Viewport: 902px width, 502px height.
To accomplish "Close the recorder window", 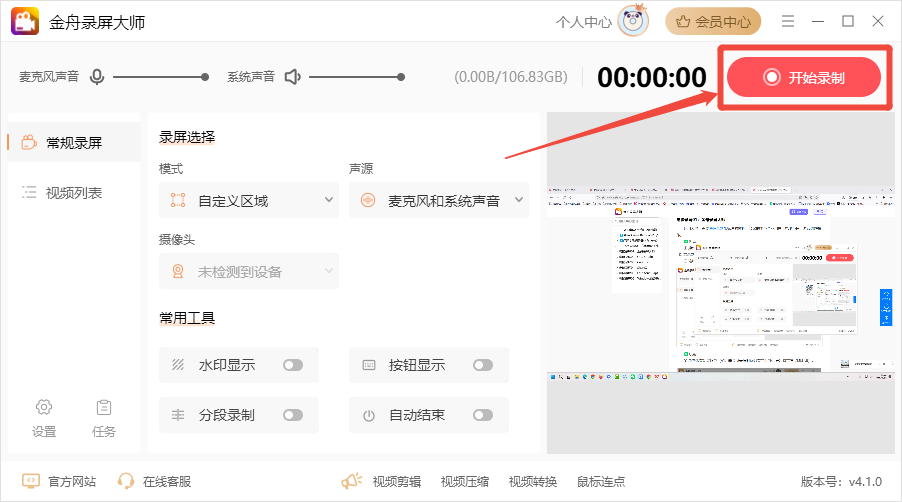I will (878, 21).
